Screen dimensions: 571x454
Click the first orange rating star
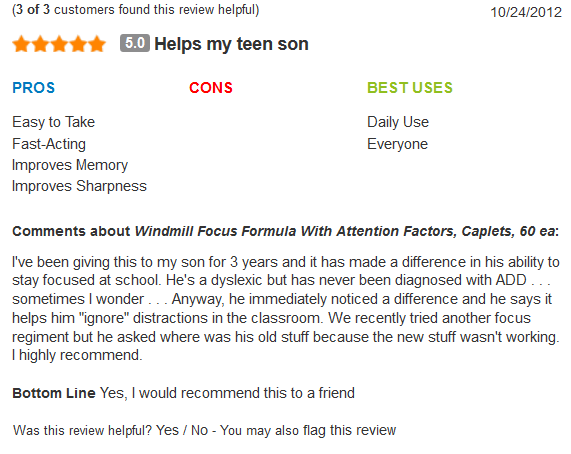21,44
